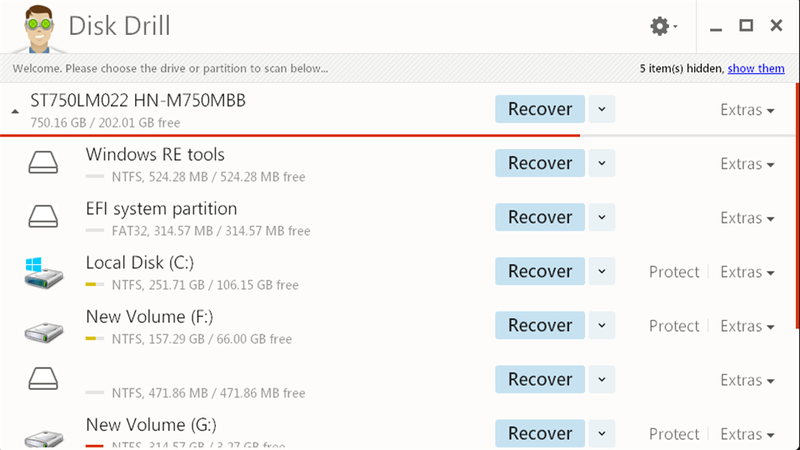Select the New Volume (F:) drive icon
The width and height of the screenshot is (800, 450).
[x=43, y=326]
